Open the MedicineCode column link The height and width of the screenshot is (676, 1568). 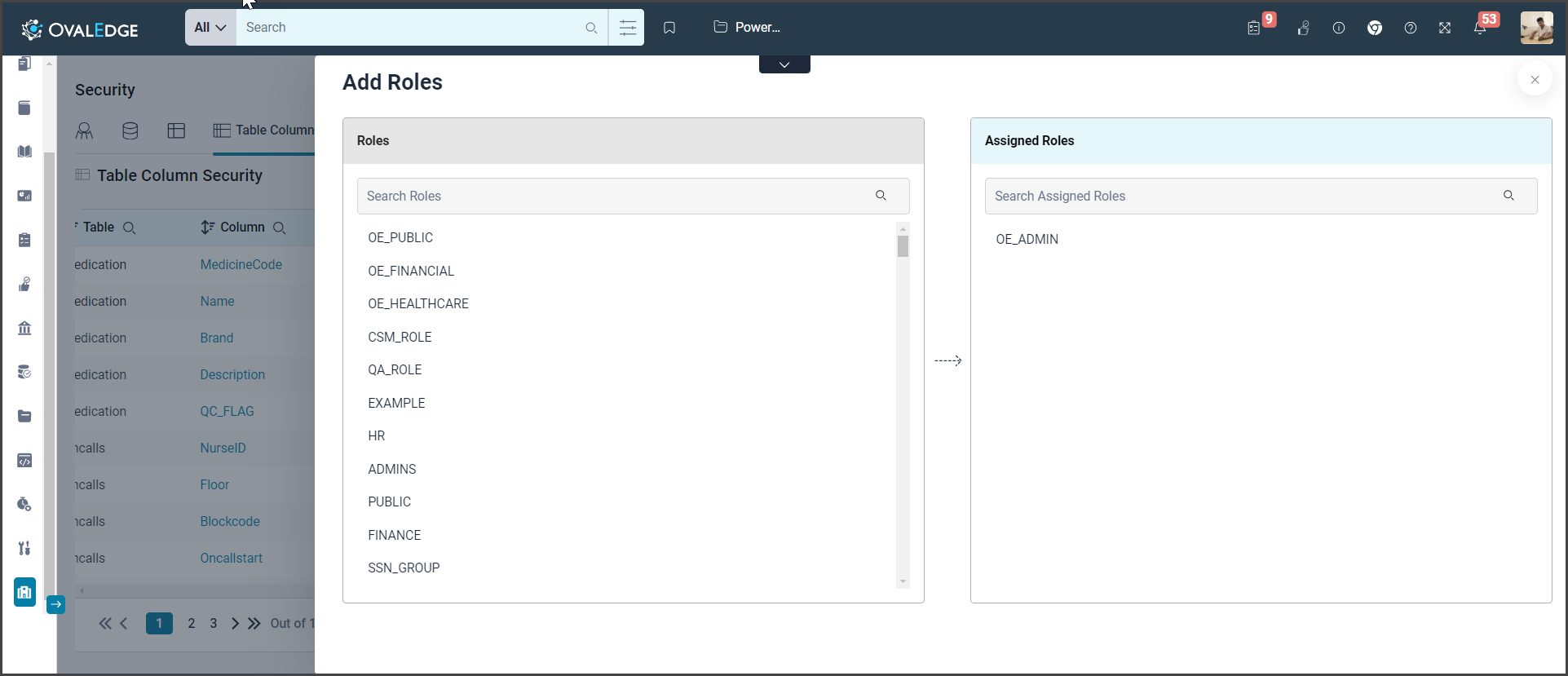click(241, 264)
